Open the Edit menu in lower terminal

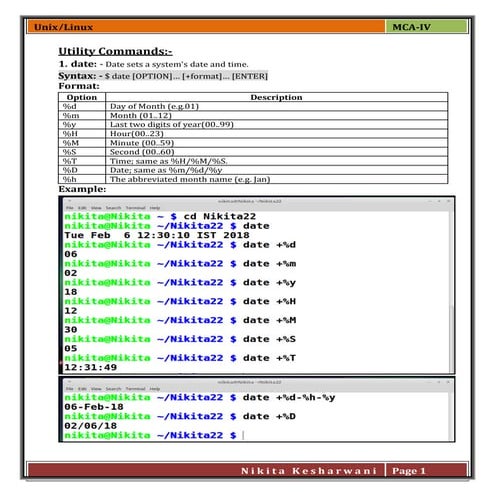82,389
